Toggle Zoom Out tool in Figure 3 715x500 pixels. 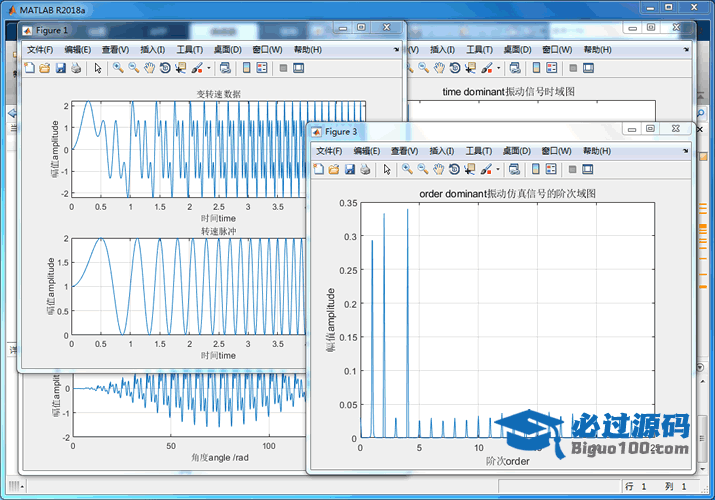tap(423, 170)
